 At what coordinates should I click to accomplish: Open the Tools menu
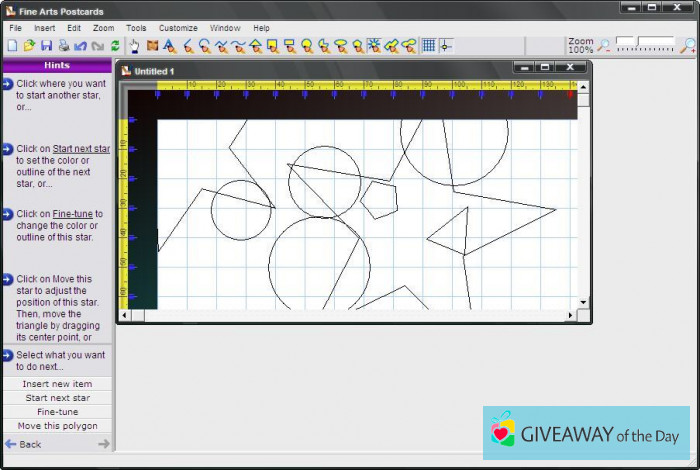click(136, 28)
